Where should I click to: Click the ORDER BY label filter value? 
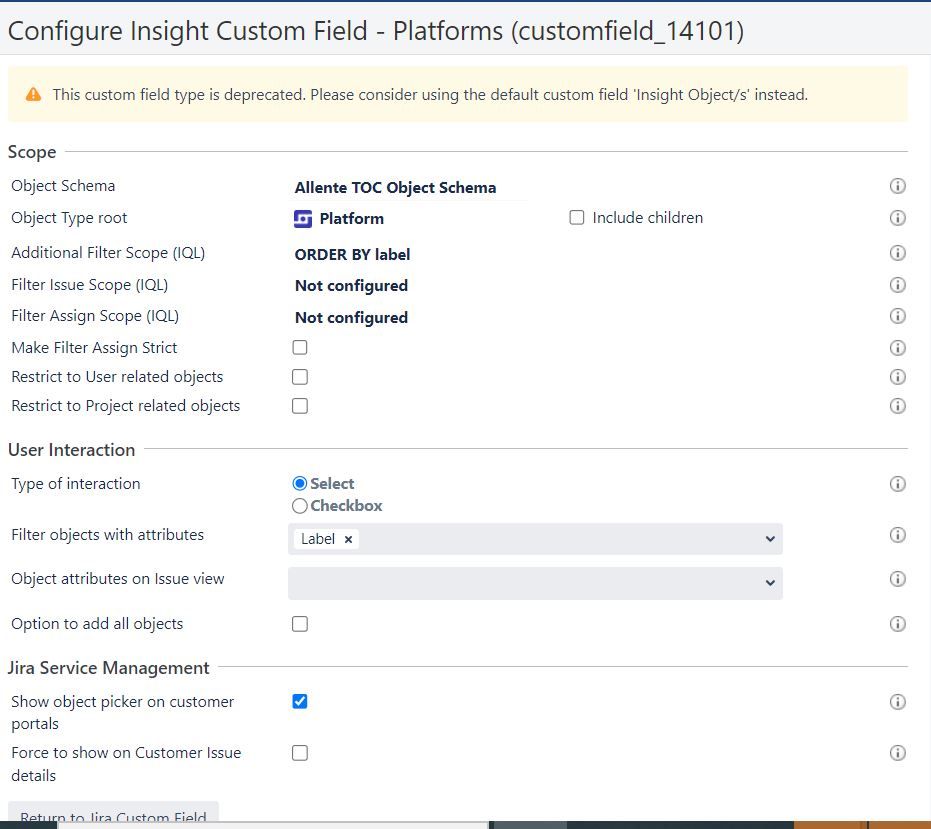pyautogui.click(x=352, y=254)
